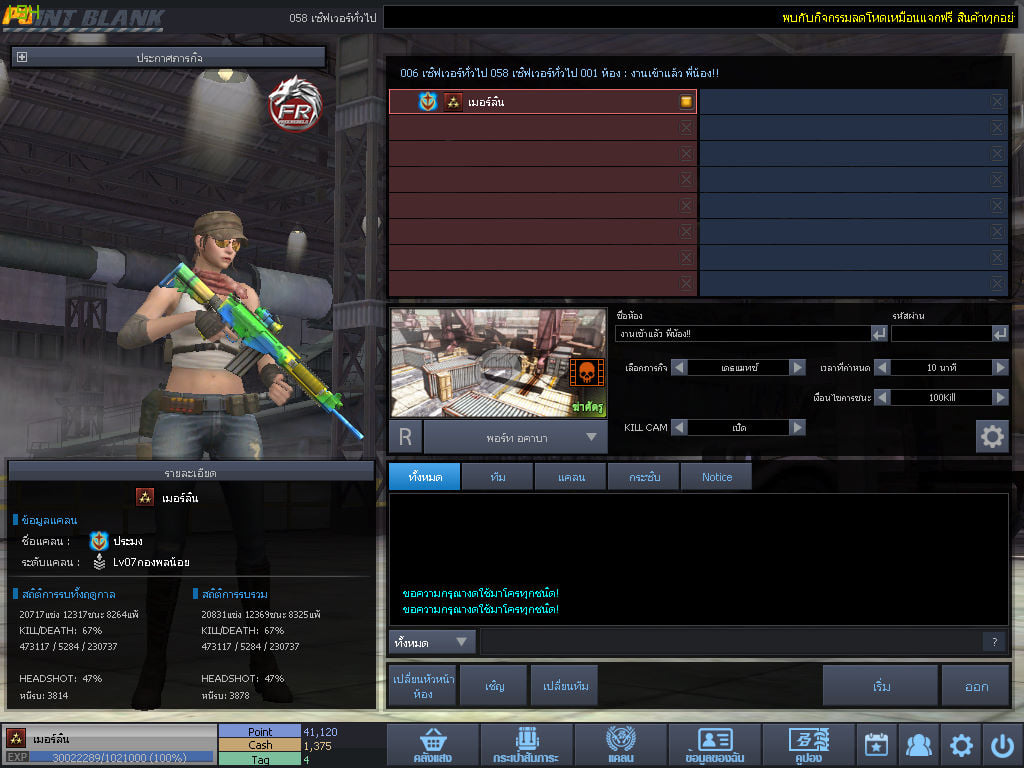Close the bottom blue team slot
The height and width of the screenshot is (768, 1024).
[997, 283]
